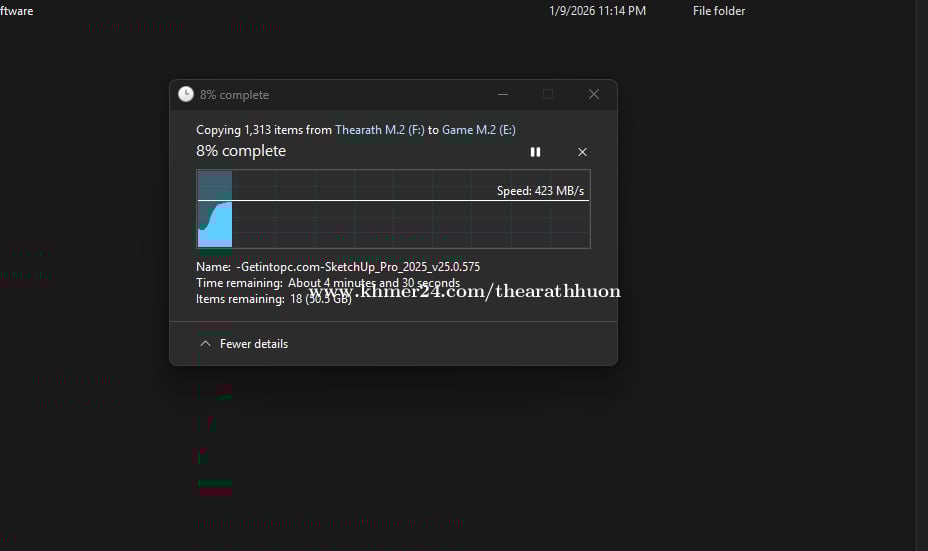Click the greyed-out maximize button
Image resolution: width=928 pixels, height=551 pixels.
point(548,94)
